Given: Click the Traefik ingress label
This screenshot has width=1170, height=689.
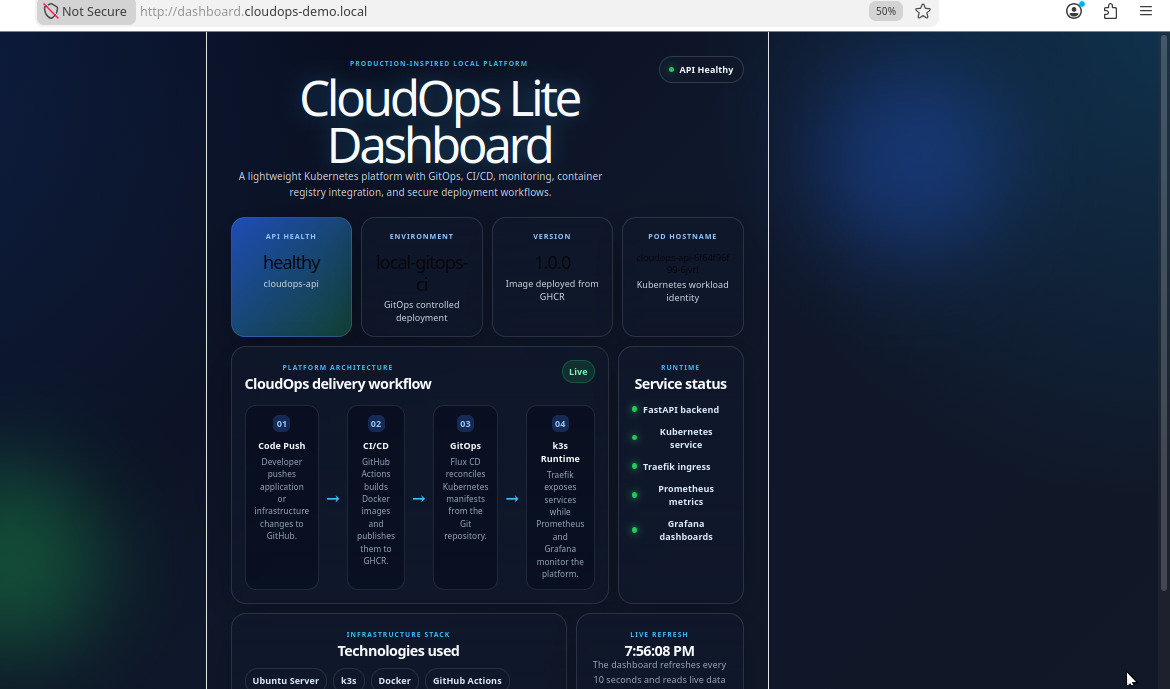Looking at the screenshot, I should click(676, 467).
